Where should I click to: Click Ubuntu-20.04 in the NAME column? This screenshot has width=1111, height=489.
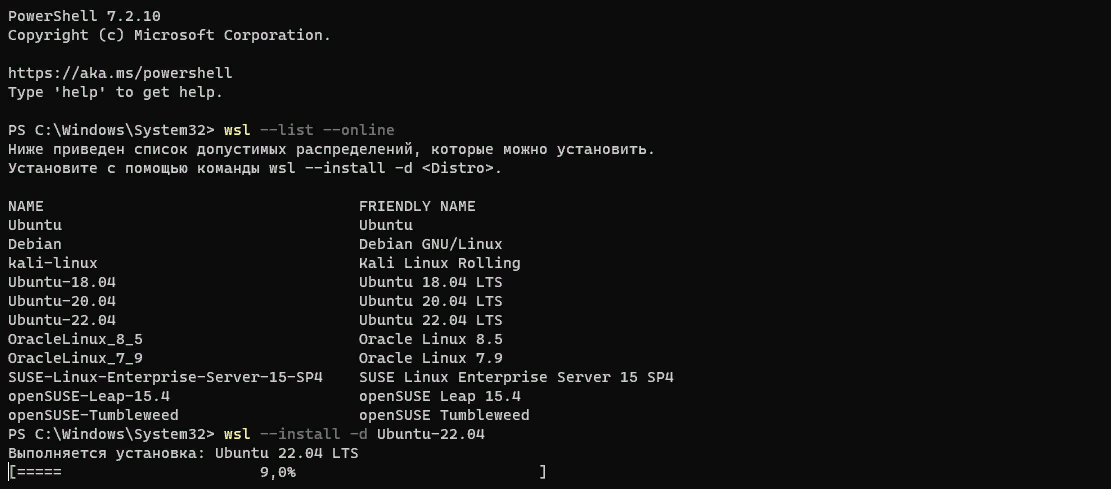[x=62, y=301]
